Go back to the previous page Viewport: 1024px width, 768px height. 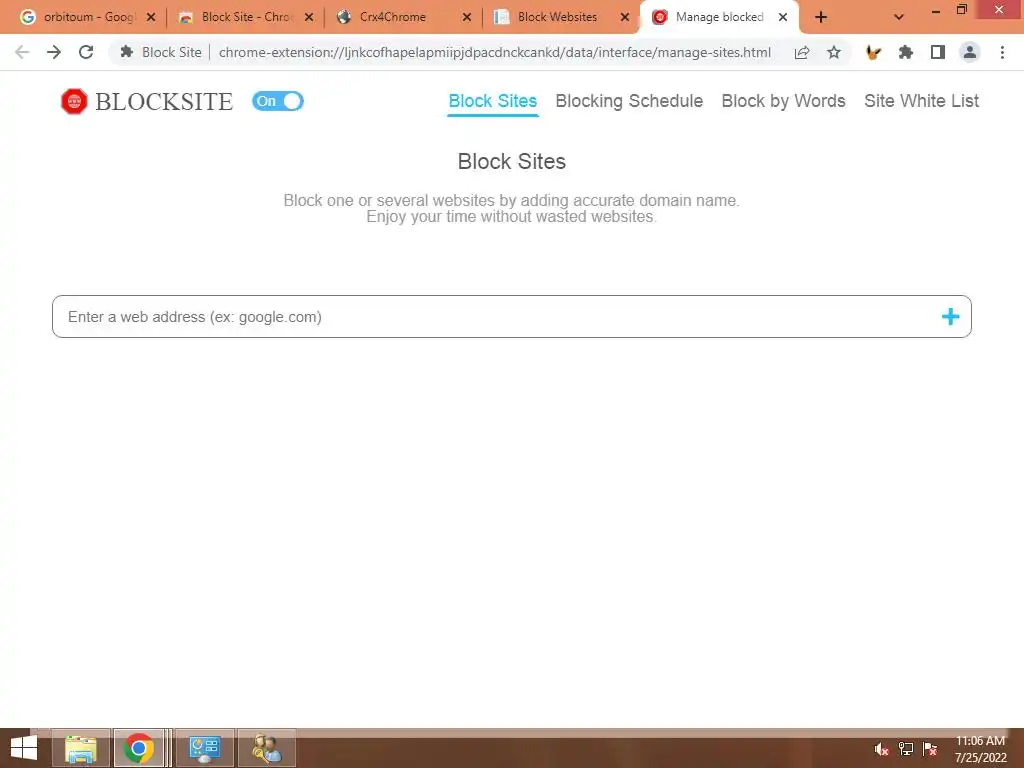coord(22,52)
